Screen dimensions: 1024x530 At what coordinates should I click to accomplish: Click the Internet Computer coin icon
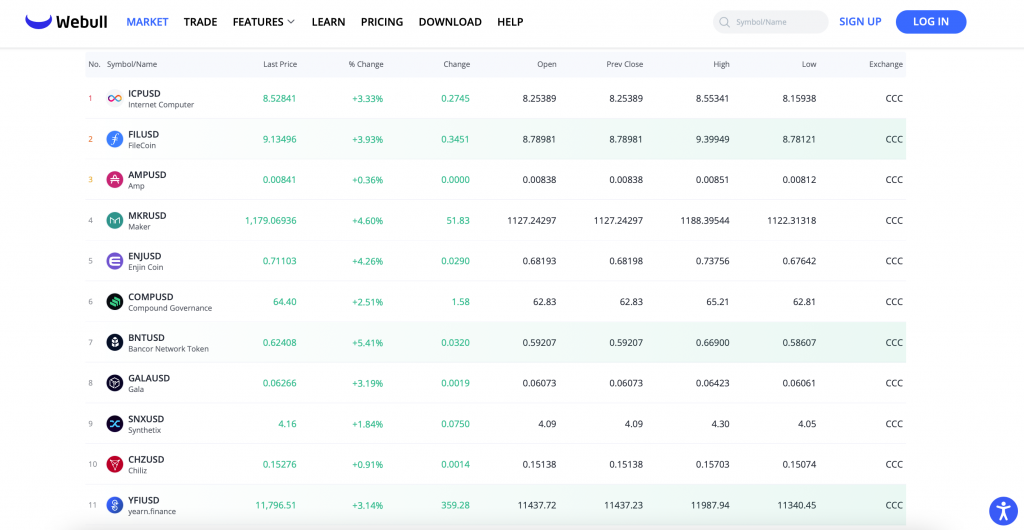(115, 99)
